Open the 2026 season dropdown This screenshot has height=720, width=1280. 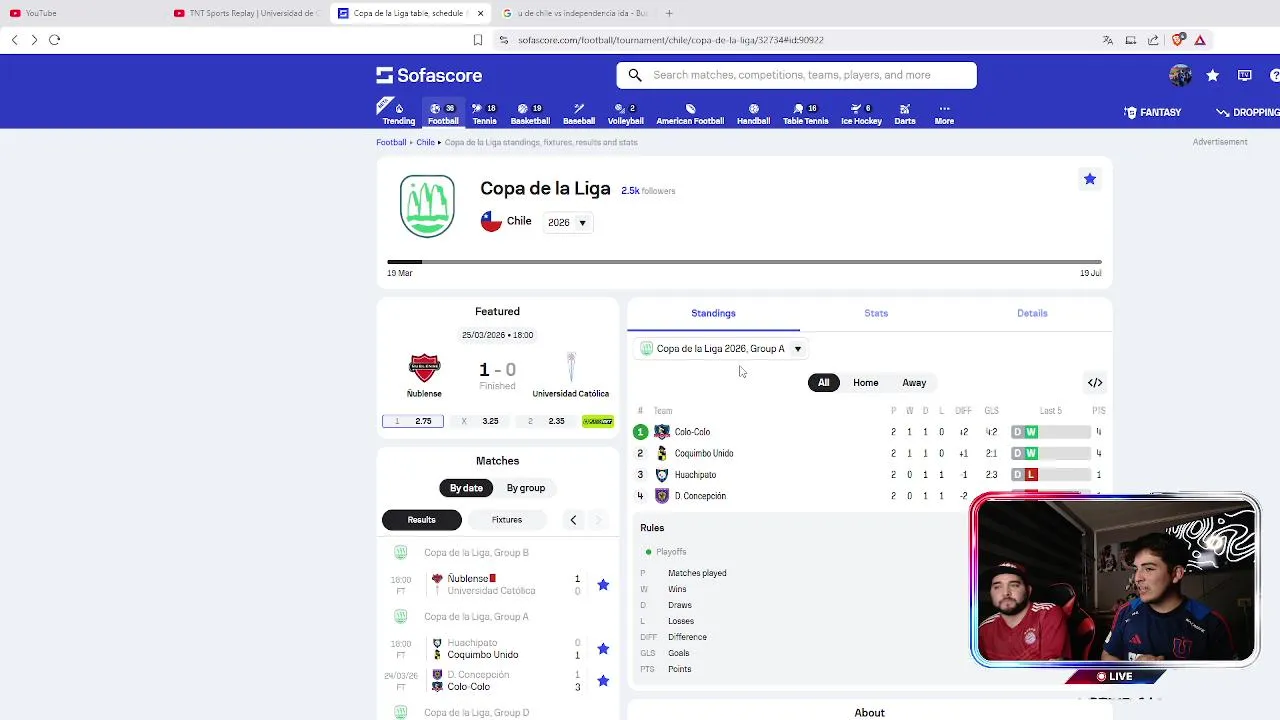point(568,223)
